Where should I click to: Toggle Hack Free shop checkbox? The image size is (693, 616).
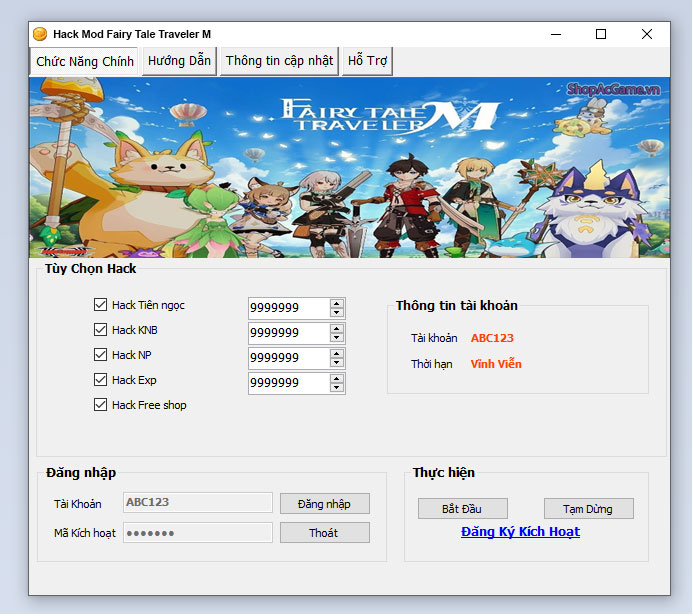(100, 405)
